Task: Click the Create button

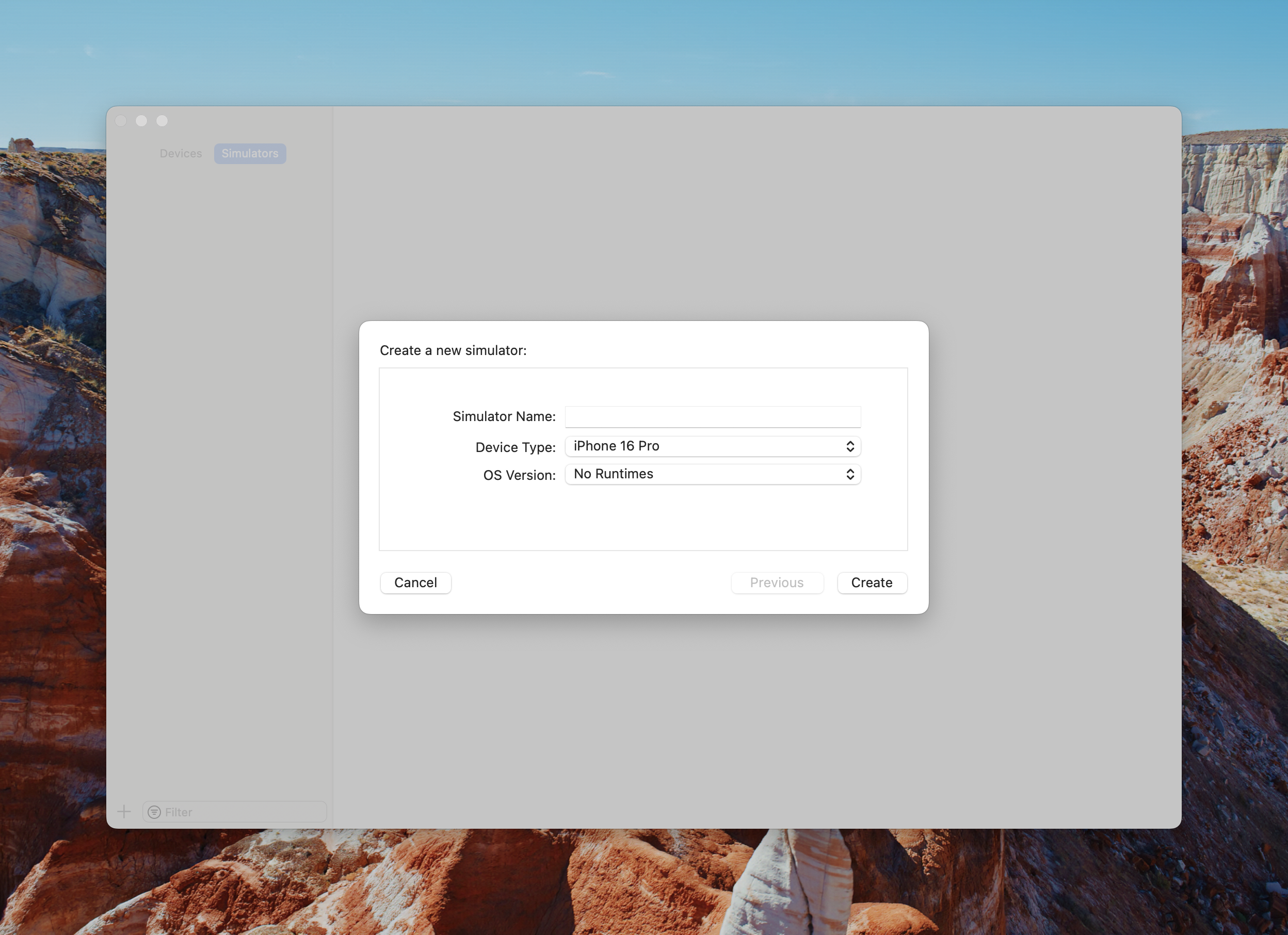Action: coord(872,582)
